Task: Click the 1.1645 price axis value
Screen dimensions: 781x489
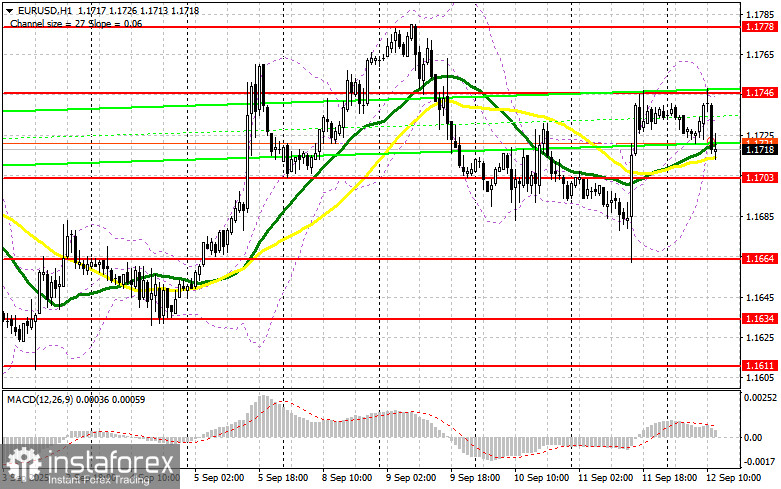Action: click(x=760, y=297)
